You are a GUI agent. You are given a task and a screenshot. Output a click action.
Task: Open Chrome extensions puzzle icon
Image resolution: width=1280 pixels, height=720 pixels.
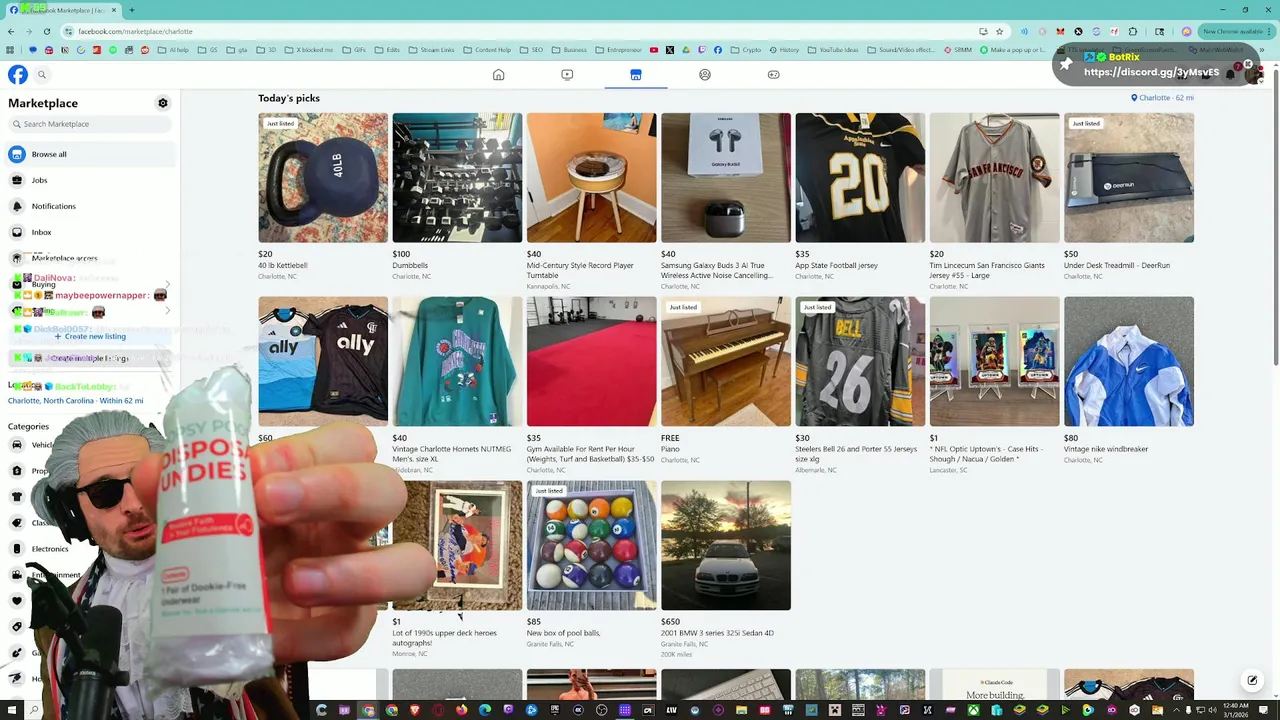(x=1132, y=31)
